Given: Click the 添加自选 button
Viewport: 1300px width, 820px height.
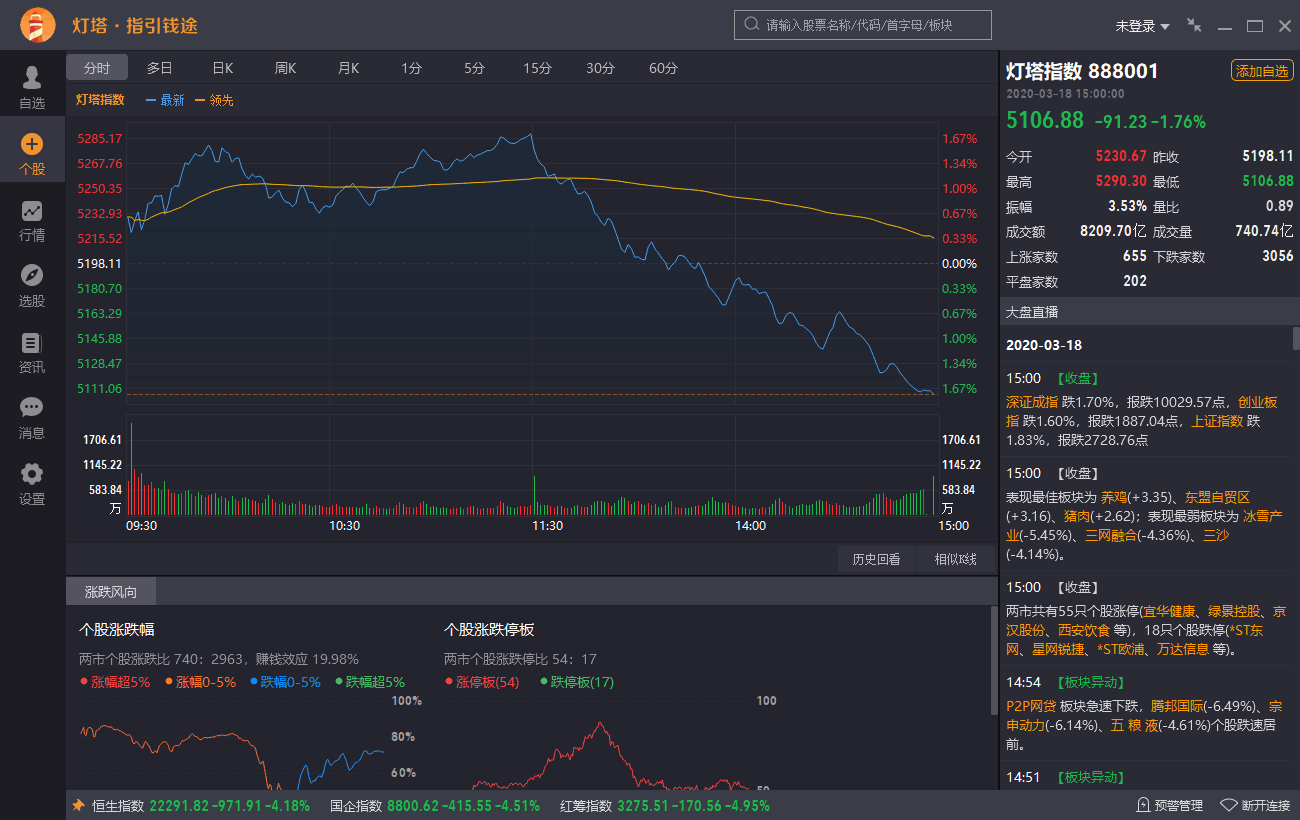Looking at the screenshot, I should pos(1261,71).
